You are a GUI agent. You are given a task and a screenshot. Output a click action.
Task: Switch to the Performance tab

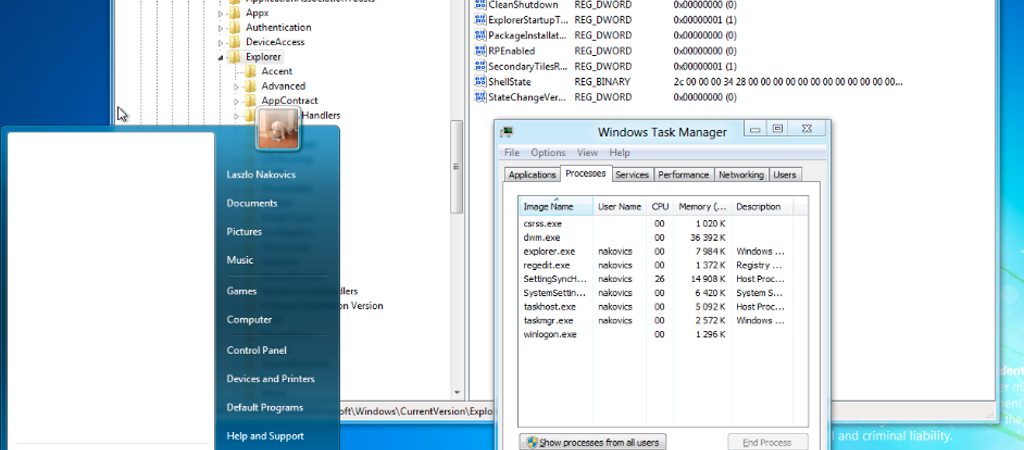(x=683, y=174)
